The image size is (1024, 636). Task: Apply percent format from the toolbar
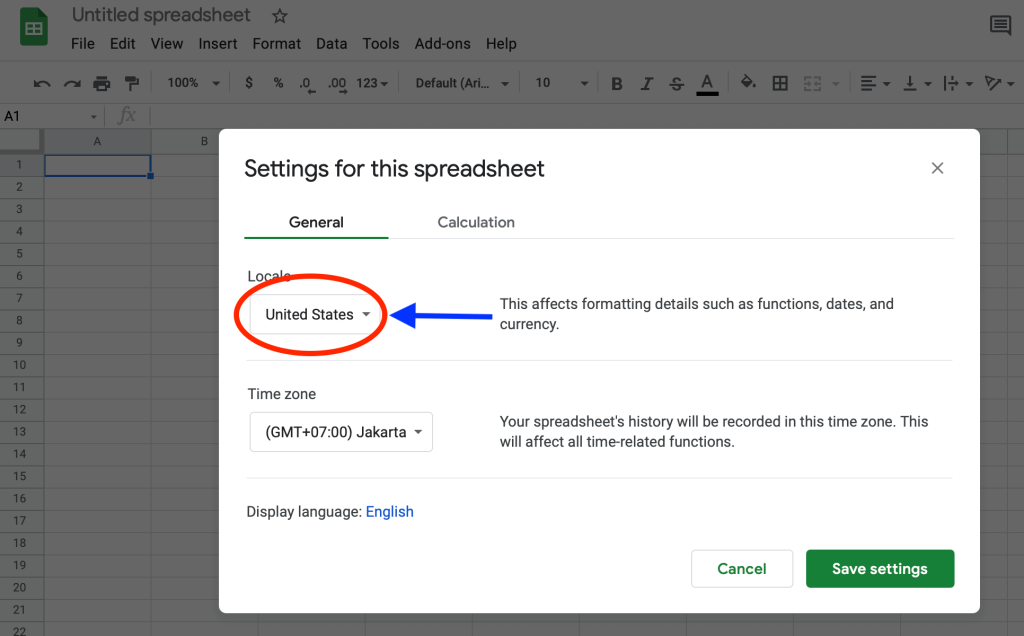277,83
